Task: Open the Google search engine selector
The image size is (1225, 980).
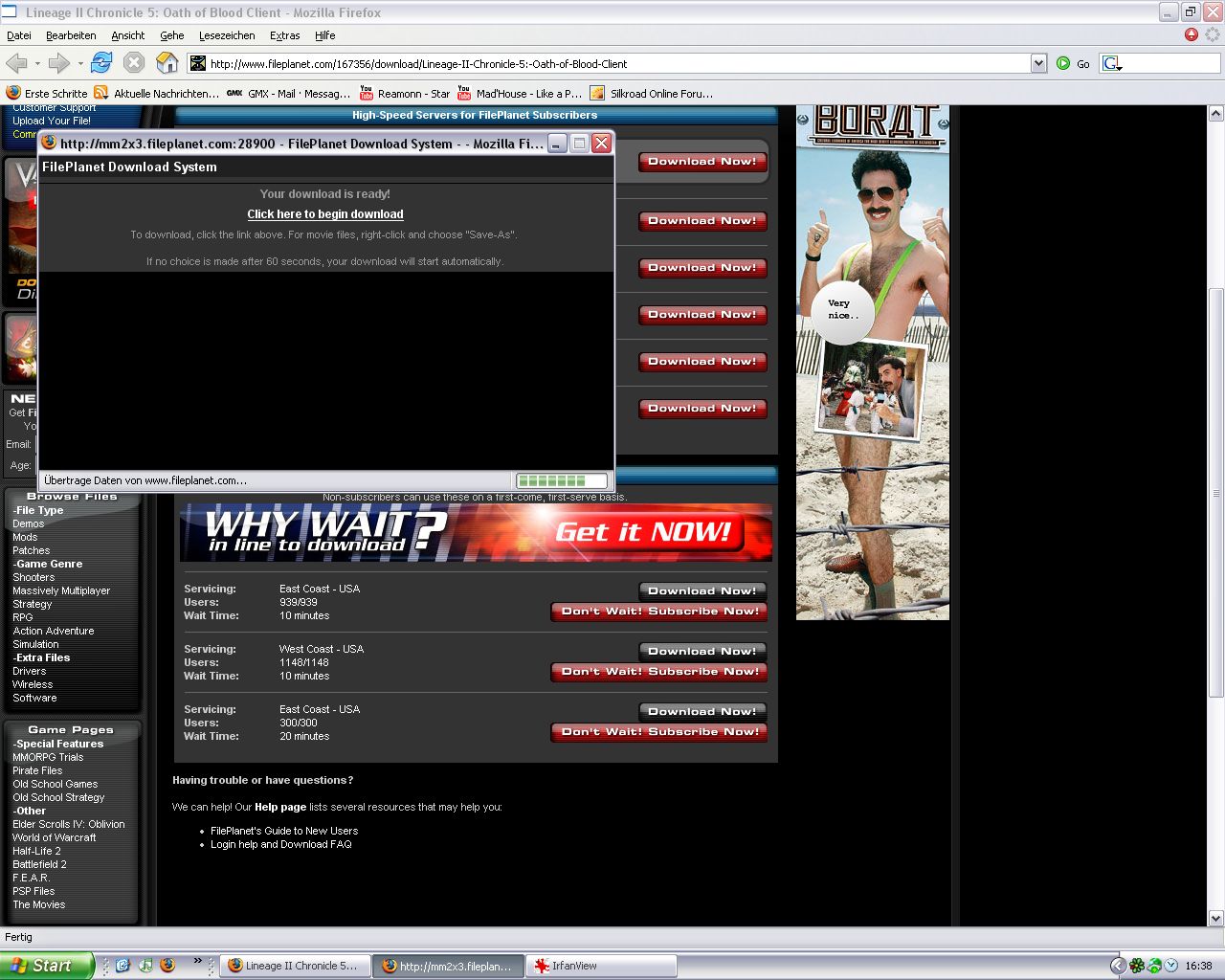Action: pyautogui.click(x=1112, y=63)
